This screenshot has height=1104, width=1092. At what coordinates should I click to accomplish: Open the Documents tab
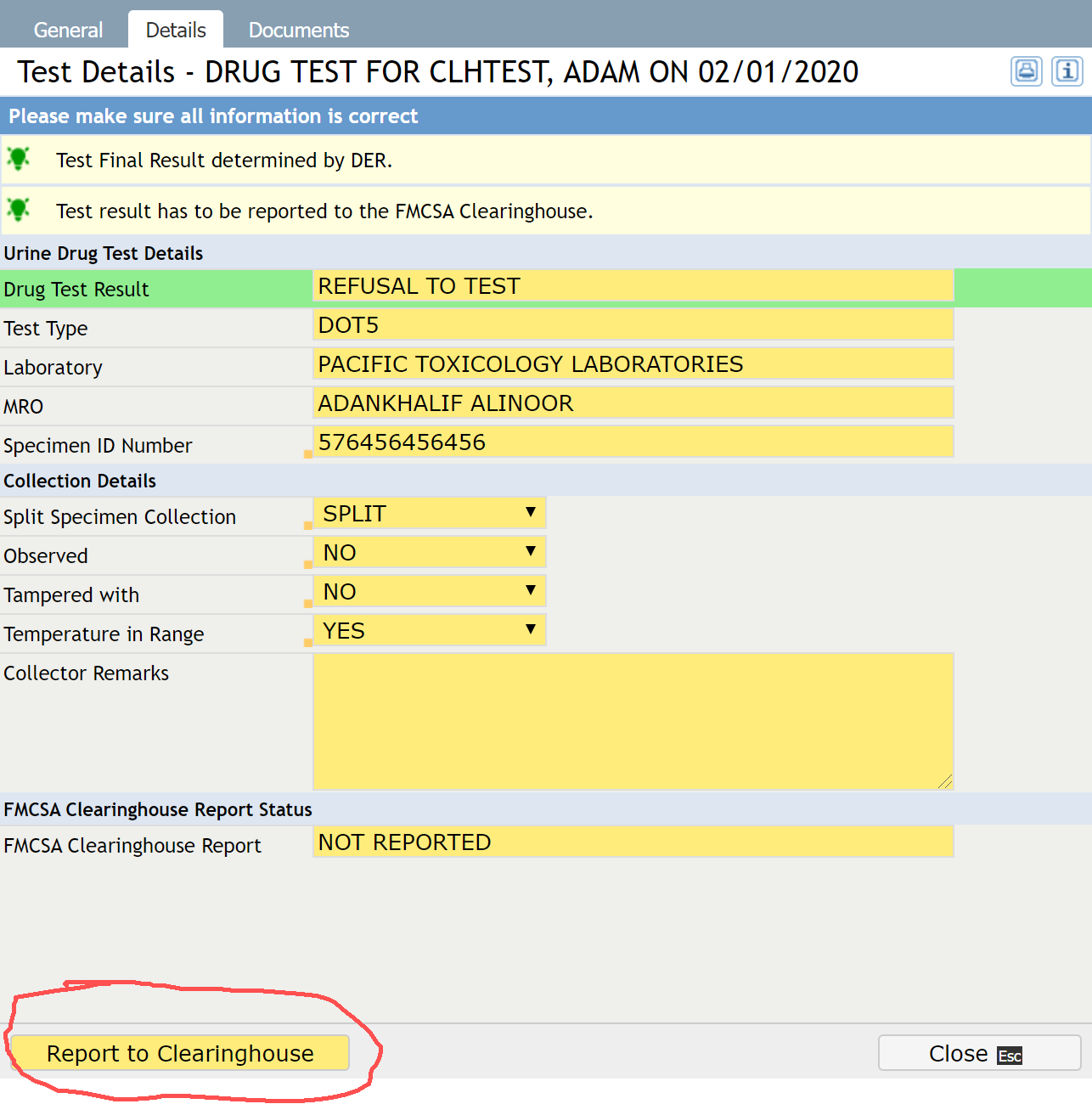tap(298, 31)
